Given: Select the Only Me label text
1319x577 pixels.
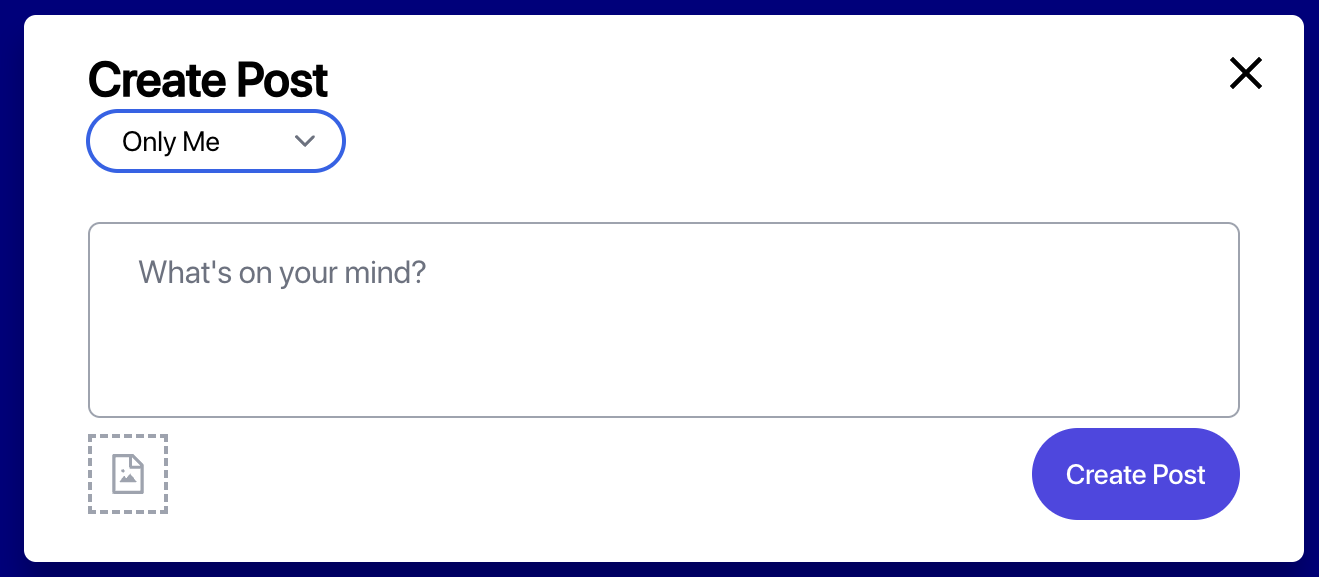Looking at the screenshot, I should (x=170, y=141).
